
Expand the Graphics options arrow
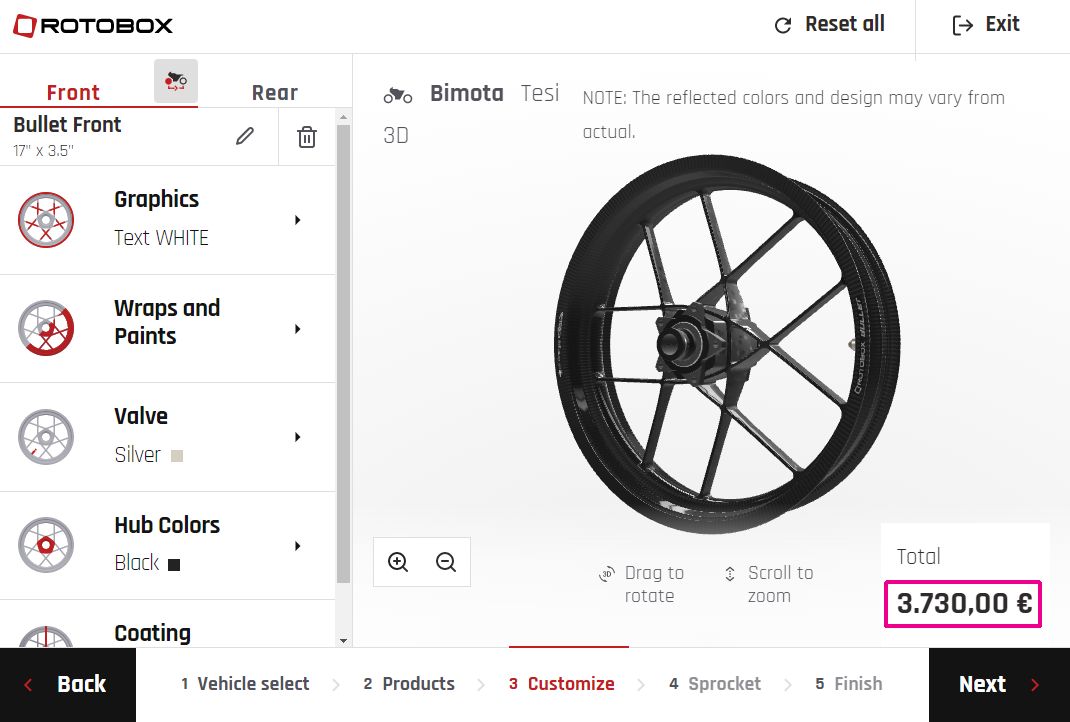click(x=298, y=220)
